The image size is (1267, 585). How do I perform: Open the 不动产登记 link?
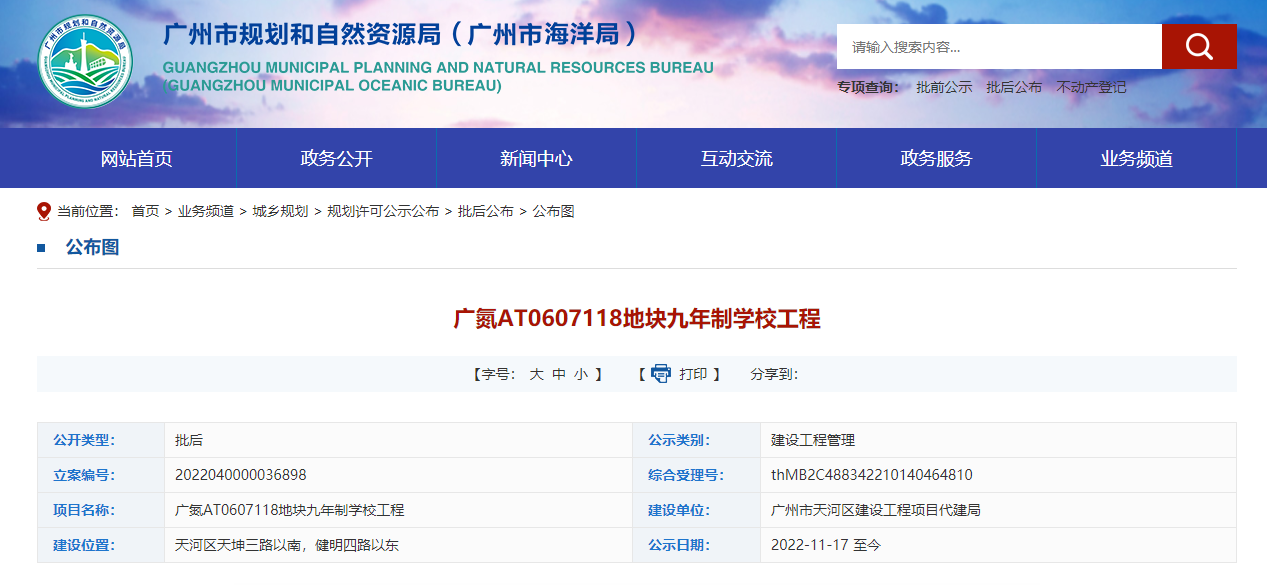1091,87
